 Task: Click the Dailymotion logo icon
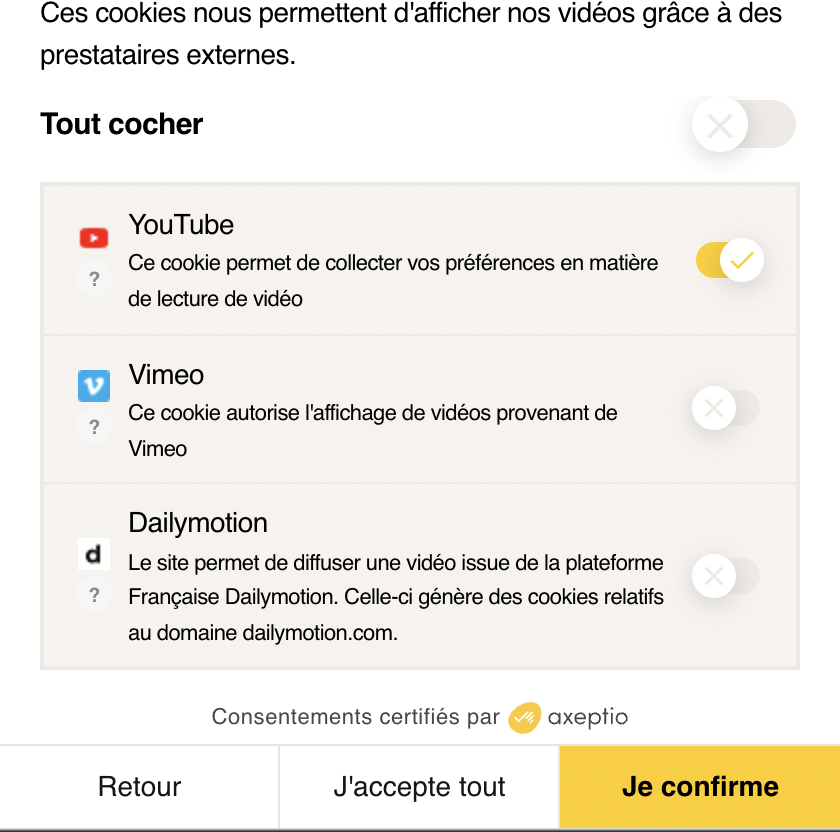(94, 554)
